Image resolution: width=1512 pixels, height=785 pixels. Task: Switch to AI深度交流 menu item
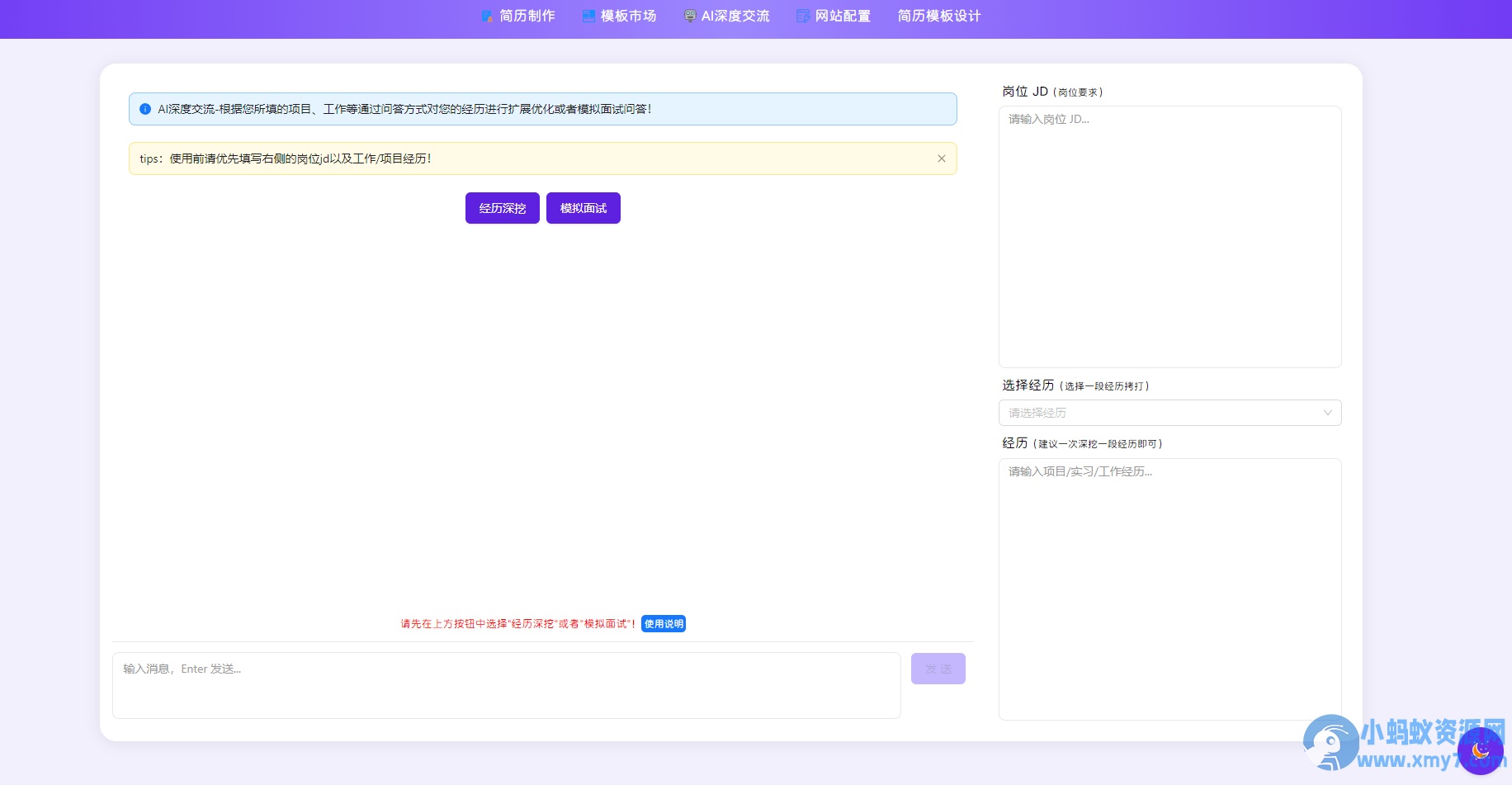coord(727,16)
